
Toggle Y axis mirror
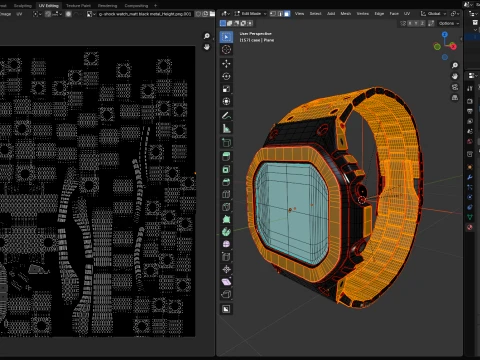[416, 23]
